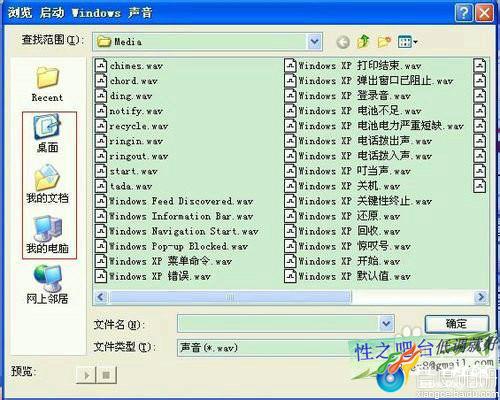Click the go back arrow icon
This screenshot has height=400, width=500.
[343, 42]
